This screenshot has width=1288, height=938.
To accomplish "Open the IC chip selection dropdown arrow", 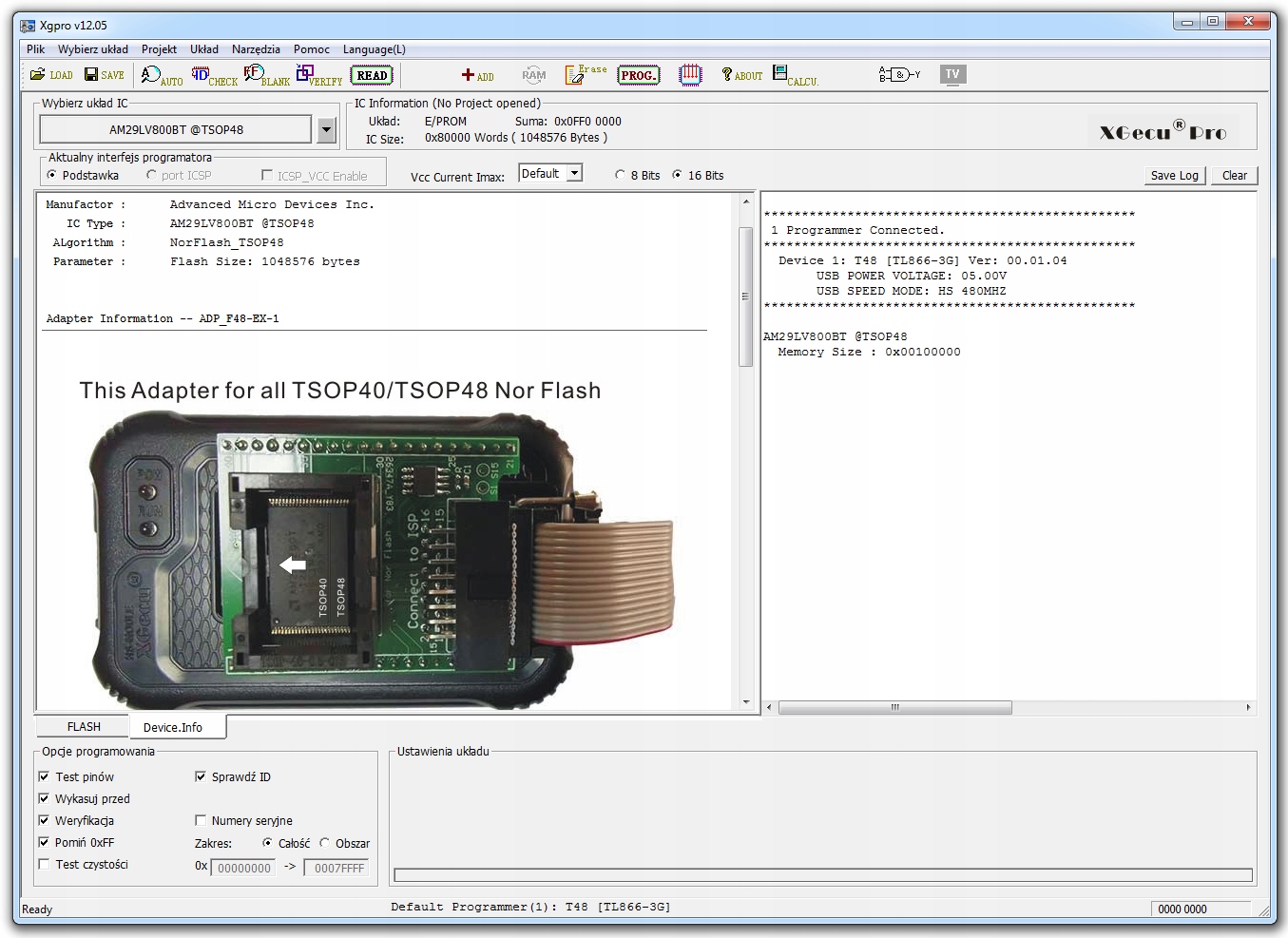I will click(326, 129).
